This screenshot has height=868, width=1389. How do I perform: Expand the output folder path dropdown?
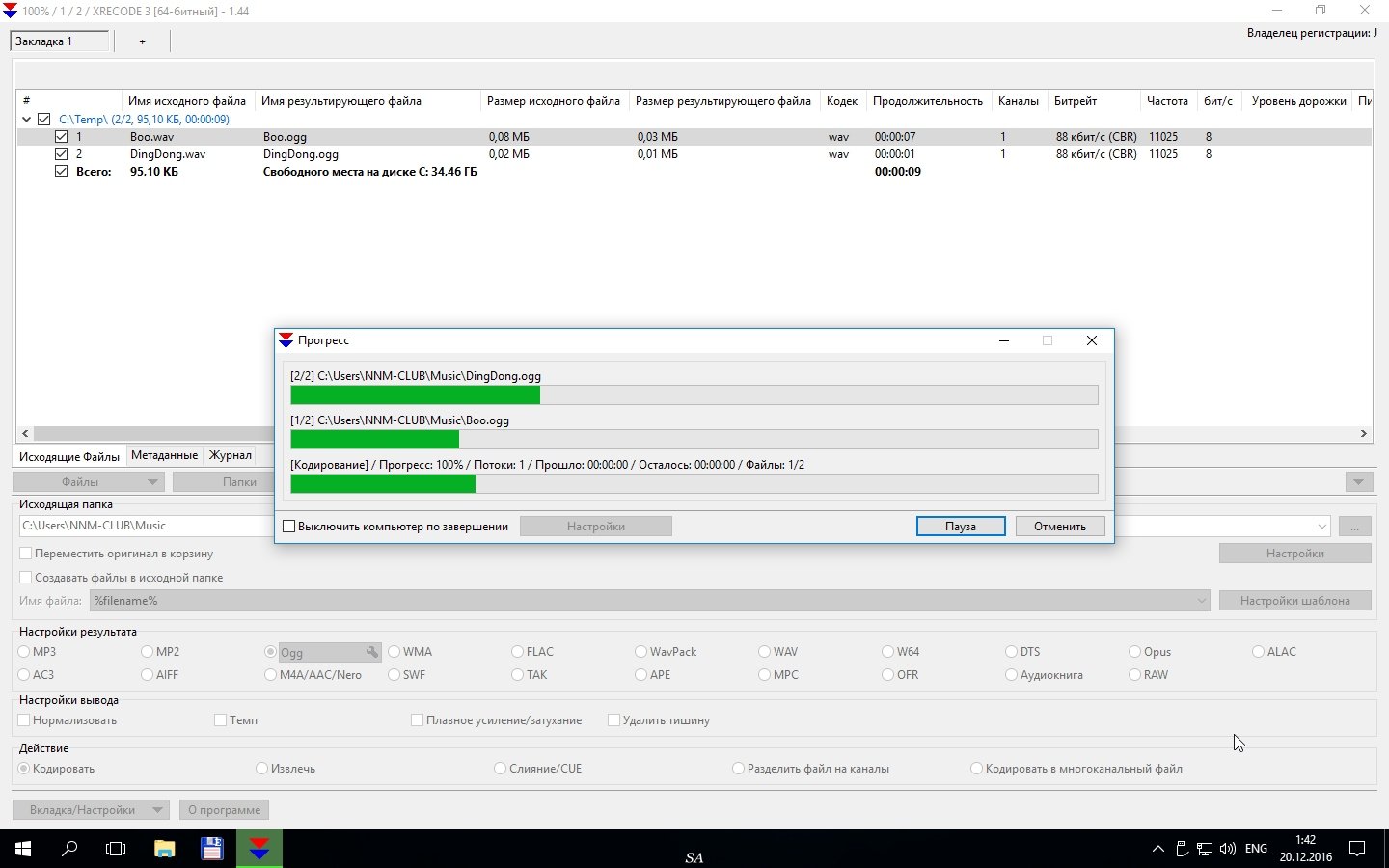click(1321, 527)
